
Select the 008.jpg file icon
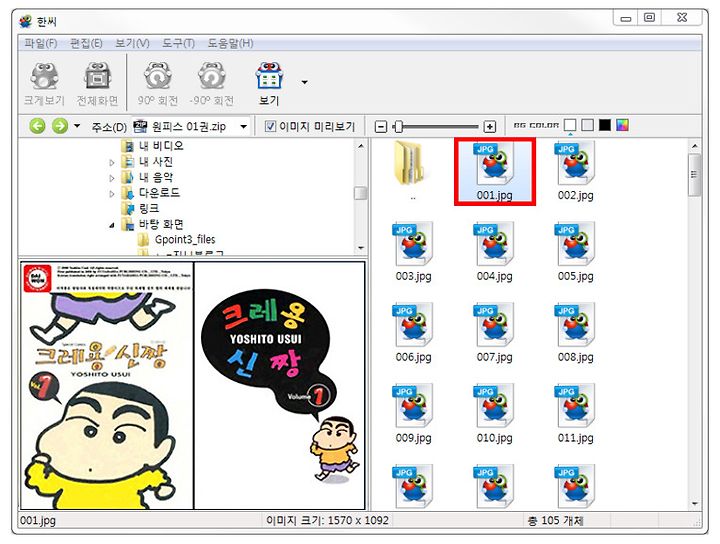click(575, 325)
